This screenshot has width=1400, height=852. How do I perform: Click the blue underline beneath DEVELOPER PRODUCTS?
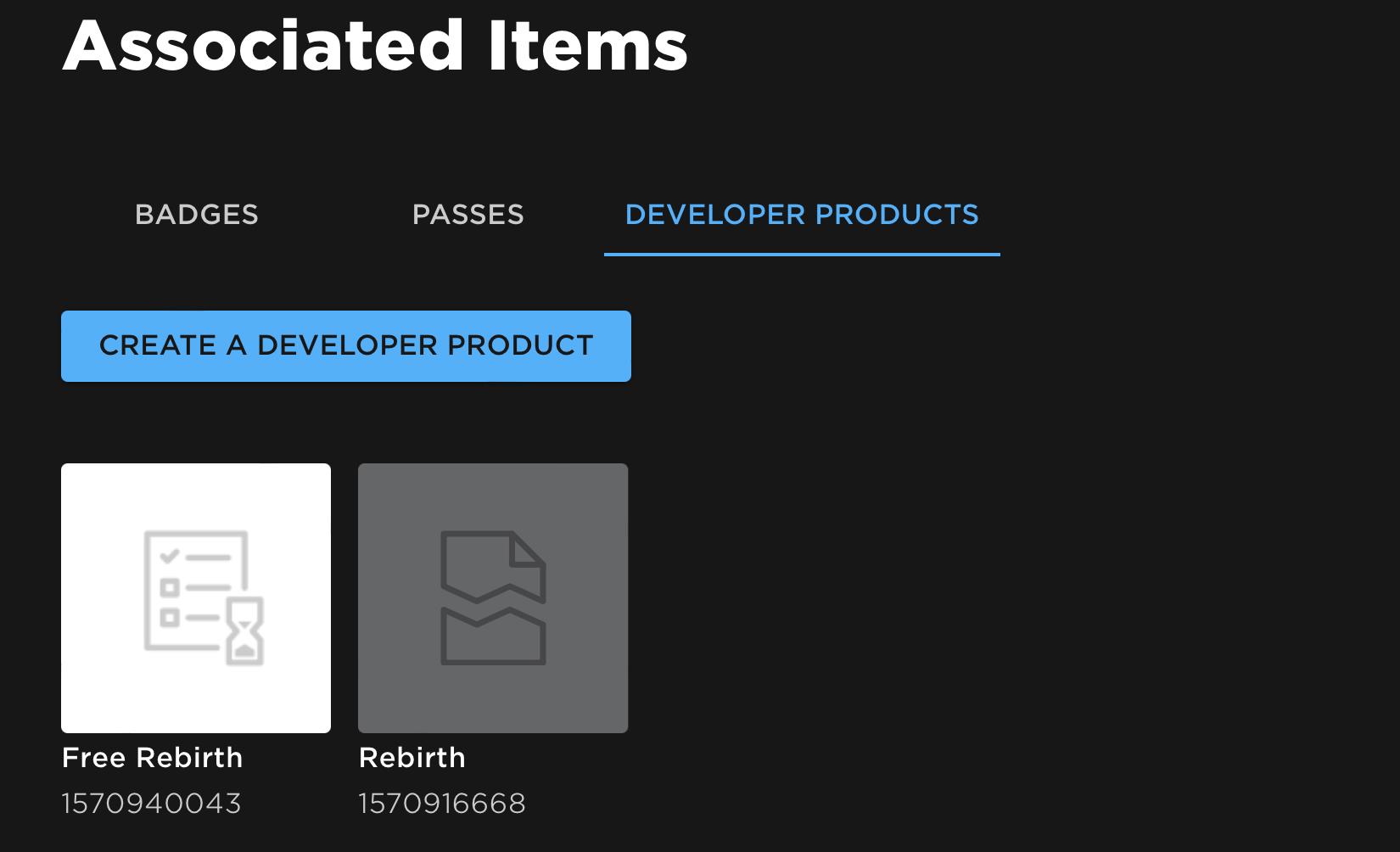click(x=801, y=254)
